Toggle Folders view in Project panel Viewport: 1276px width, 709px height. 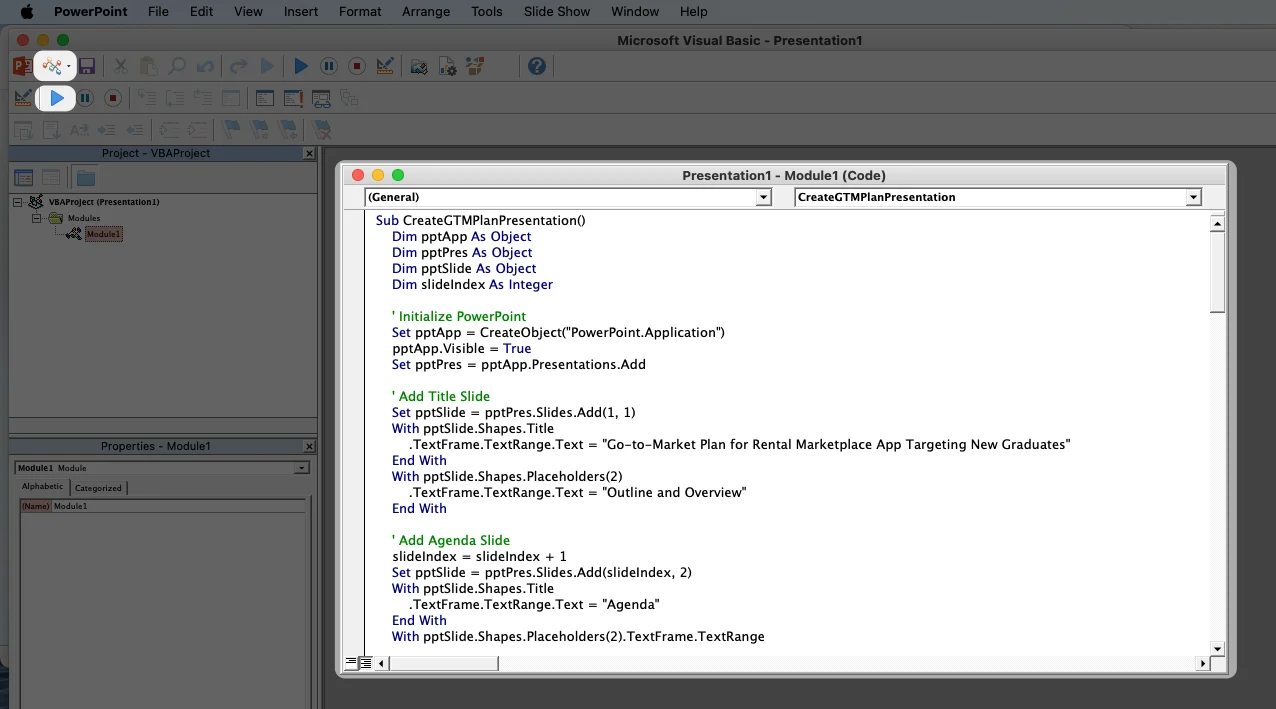click(86, 178)
